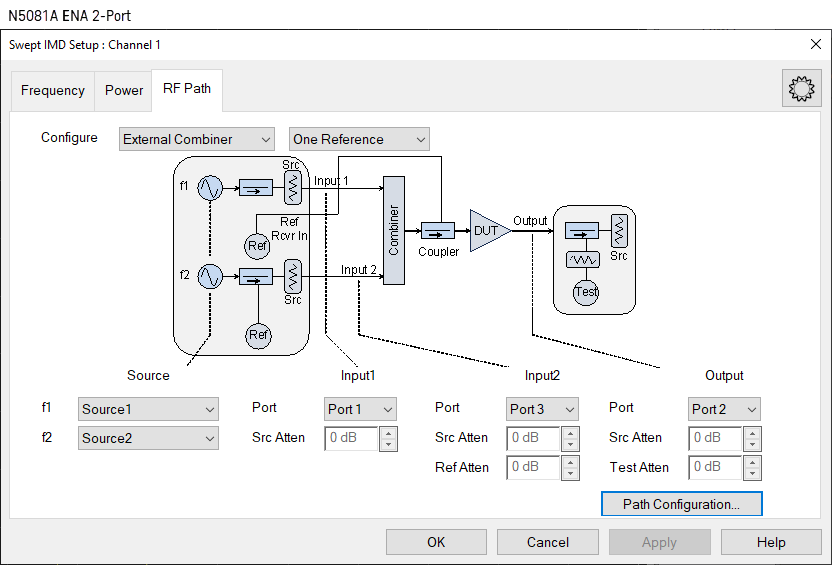This screenshot has width=832, height=565.
Task: Click the f2 source oscillator symbol
Action: point(210,276)
